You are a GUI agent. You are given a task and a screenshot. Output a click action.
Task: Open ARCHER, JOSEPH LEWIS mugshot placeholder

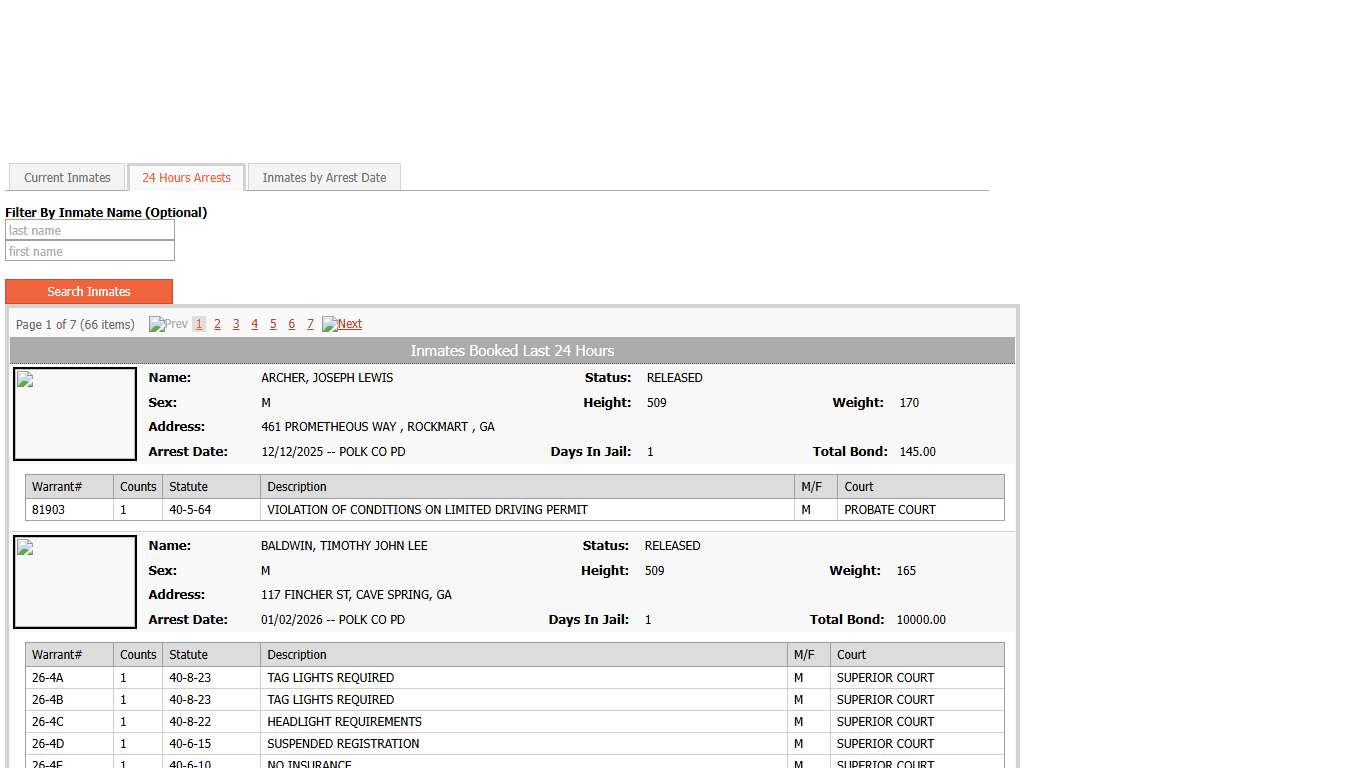74,413
